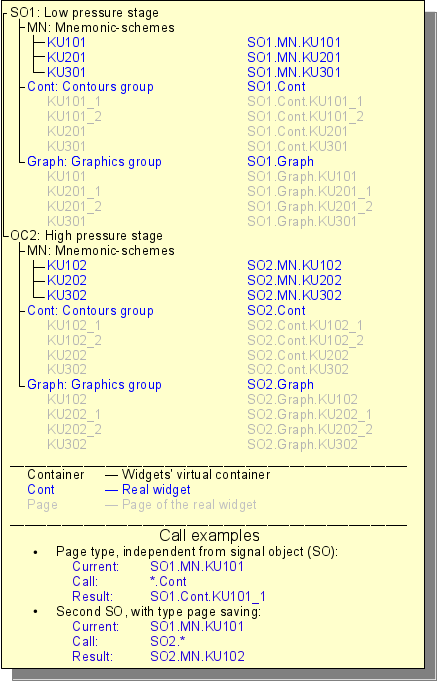Select the blue 'SO1.Graph' address
437x681 pixels.
pos(281,162)
